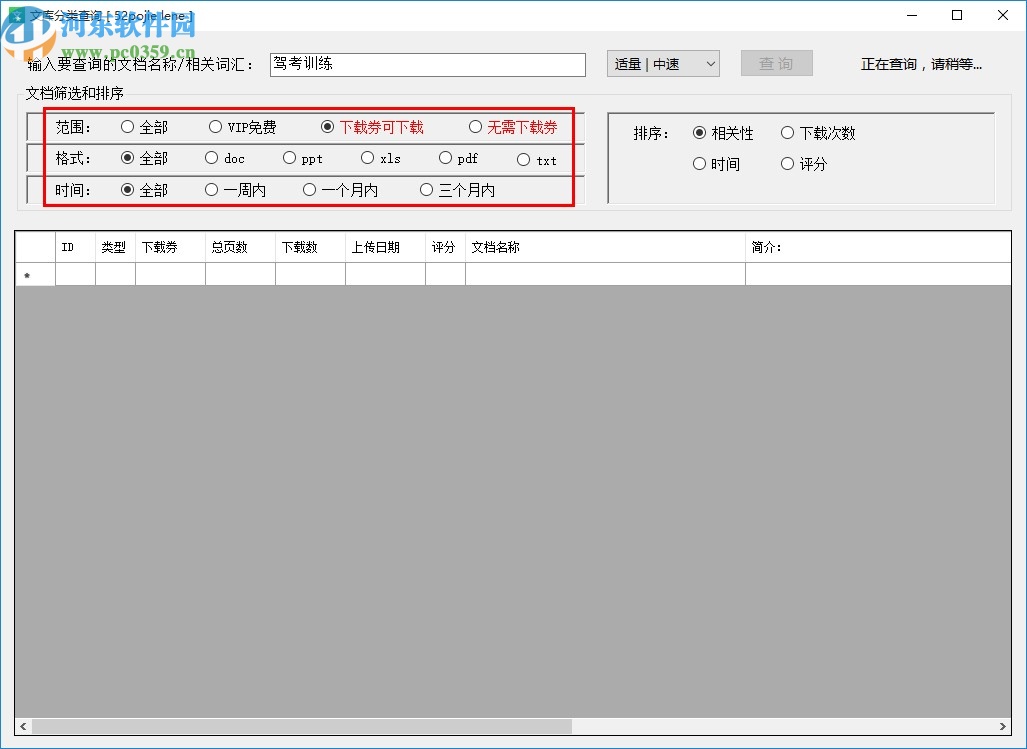Click the 评分 column header

click(445, 247)
